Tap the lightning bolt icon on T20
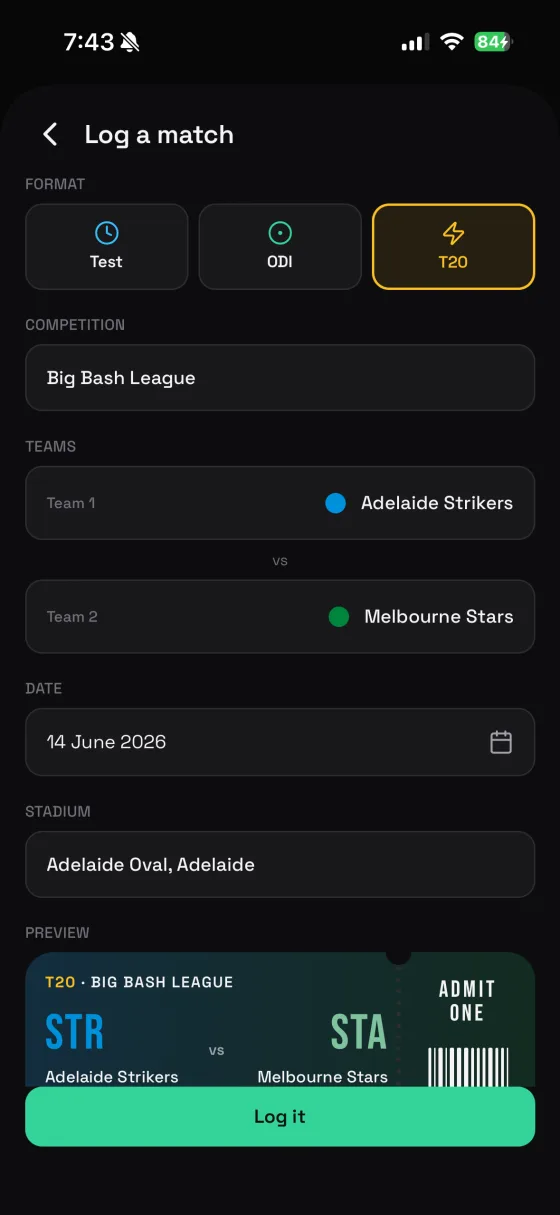This screenshot has height=1215, width=560. click(453, 233)
